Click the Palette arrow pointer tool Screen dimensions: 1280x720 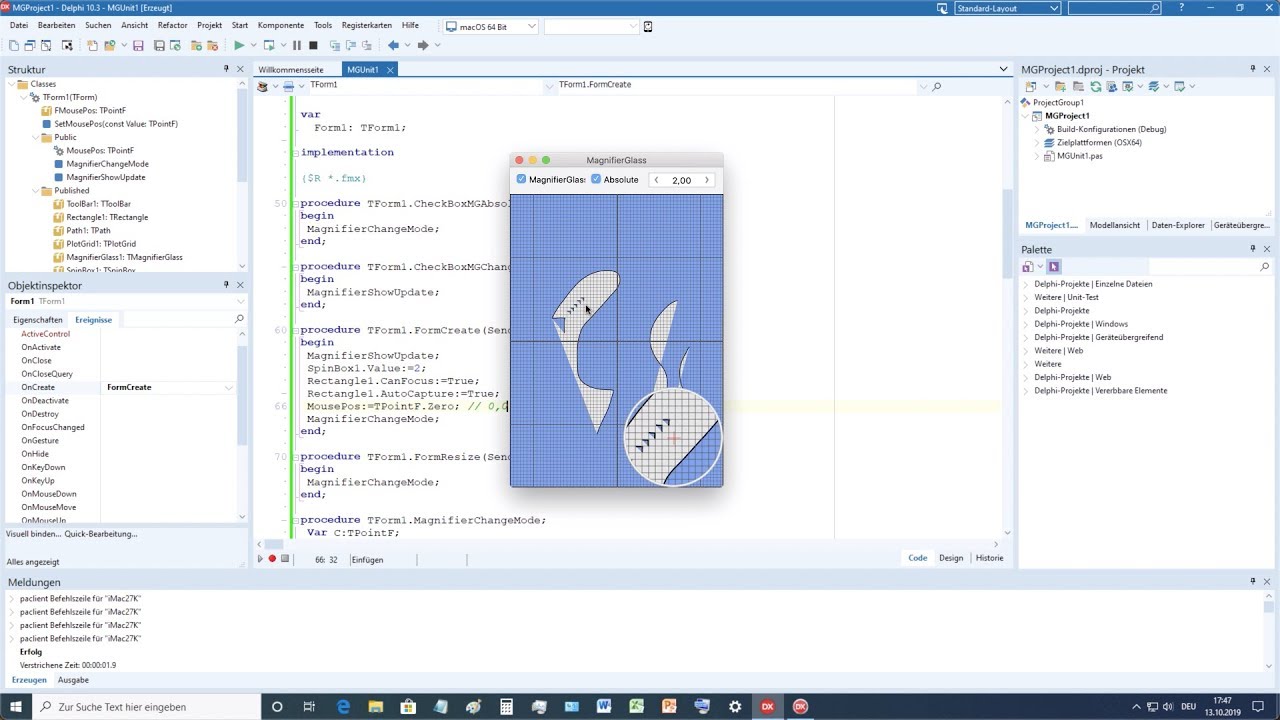pos(1054,267)
